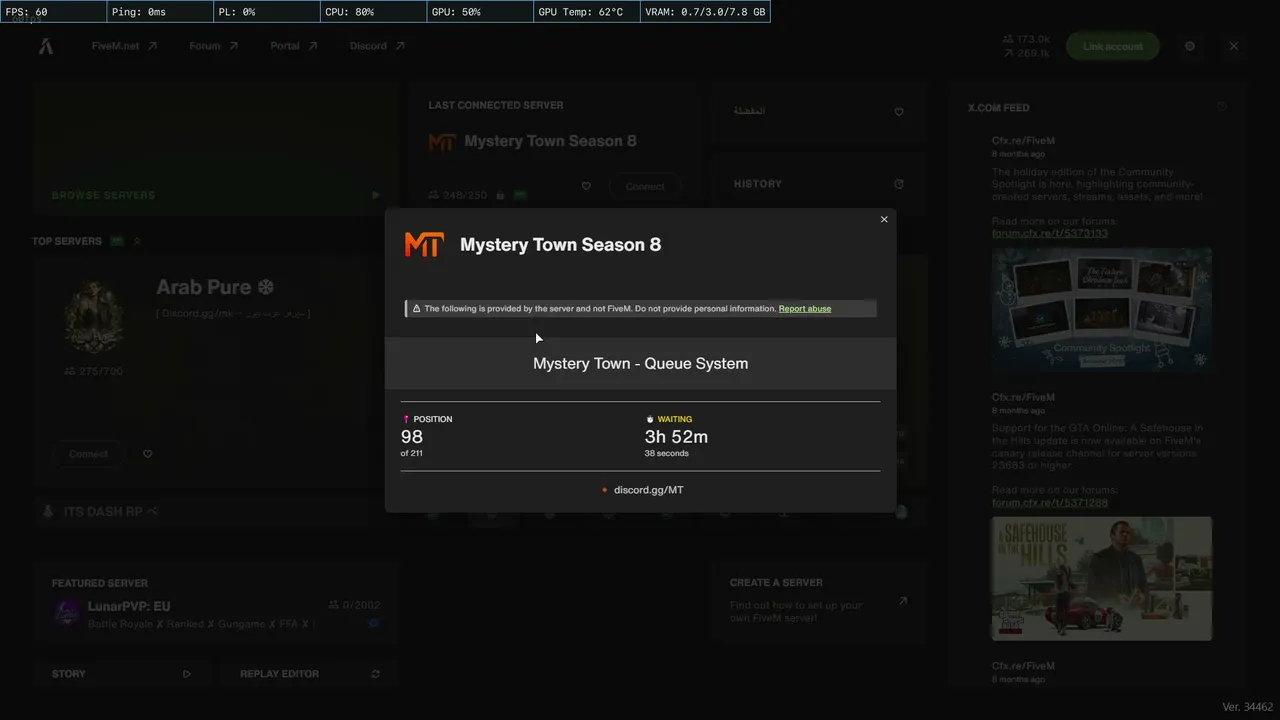Favorite Mystery Town with the heart icon
Viewport: 1280px width, 720px height.
coord(586,186)
